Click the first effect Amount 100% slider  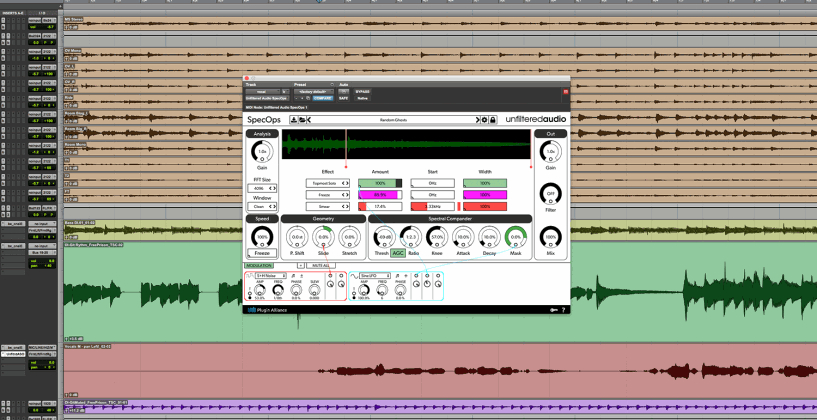[380, 183]
